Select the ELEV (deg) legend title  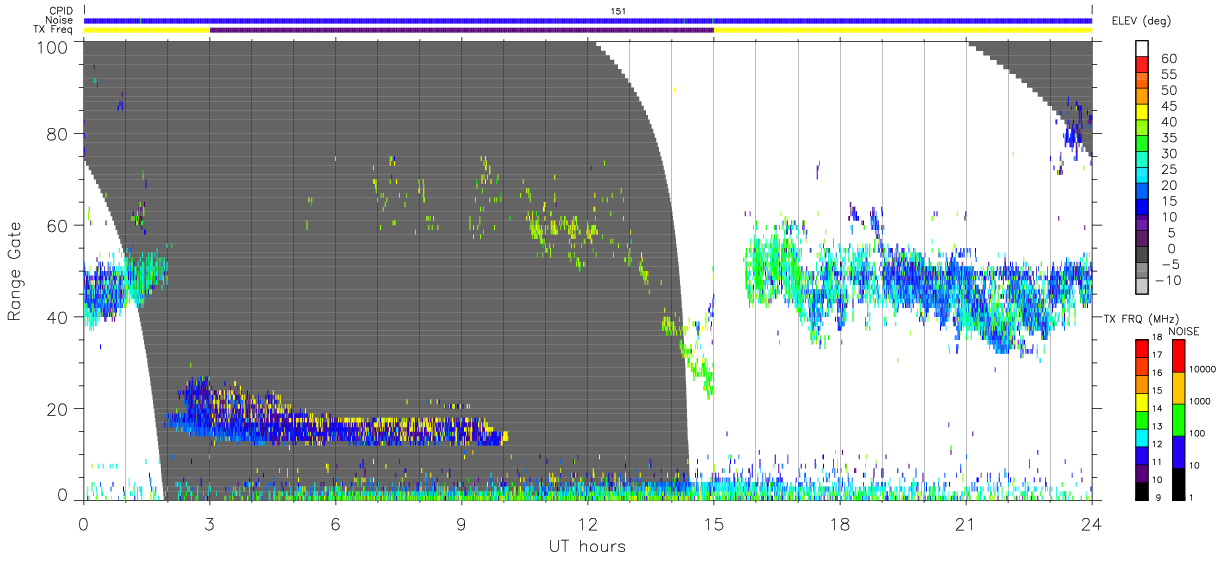1141,20
